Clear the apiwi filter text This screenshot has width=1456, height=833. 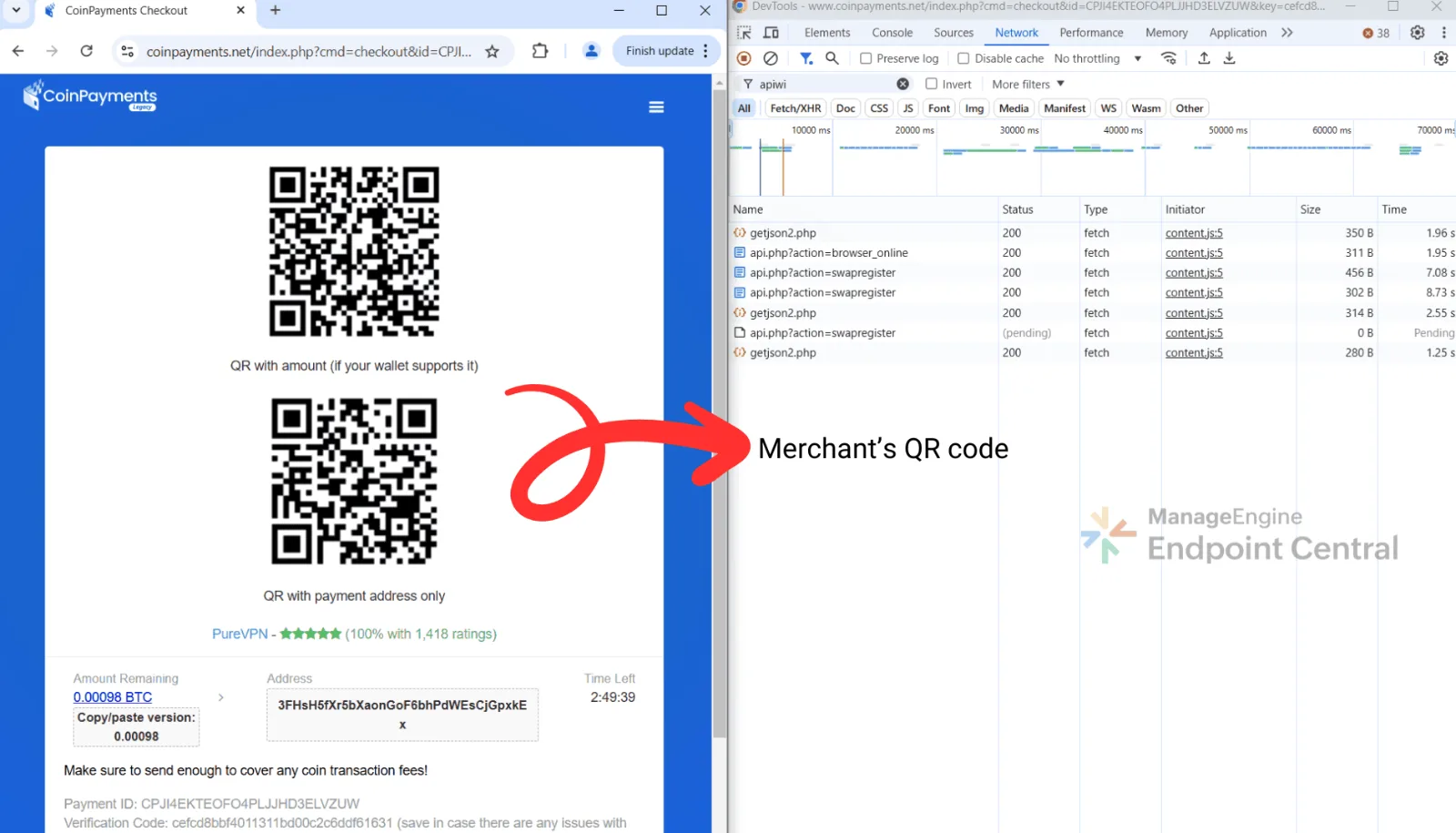(x=903, y=84)
